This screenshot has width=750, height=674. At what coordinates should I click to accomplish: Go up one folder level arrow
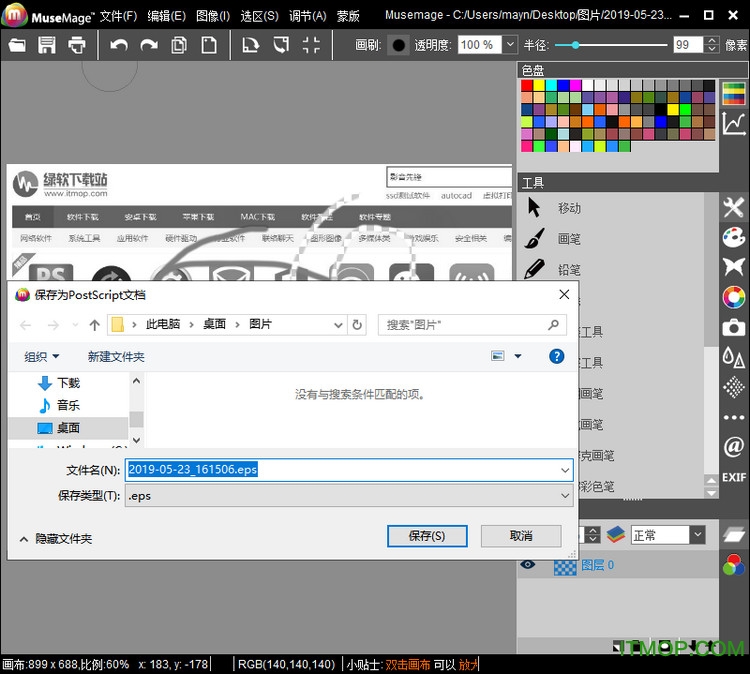(x=94, y=325)
